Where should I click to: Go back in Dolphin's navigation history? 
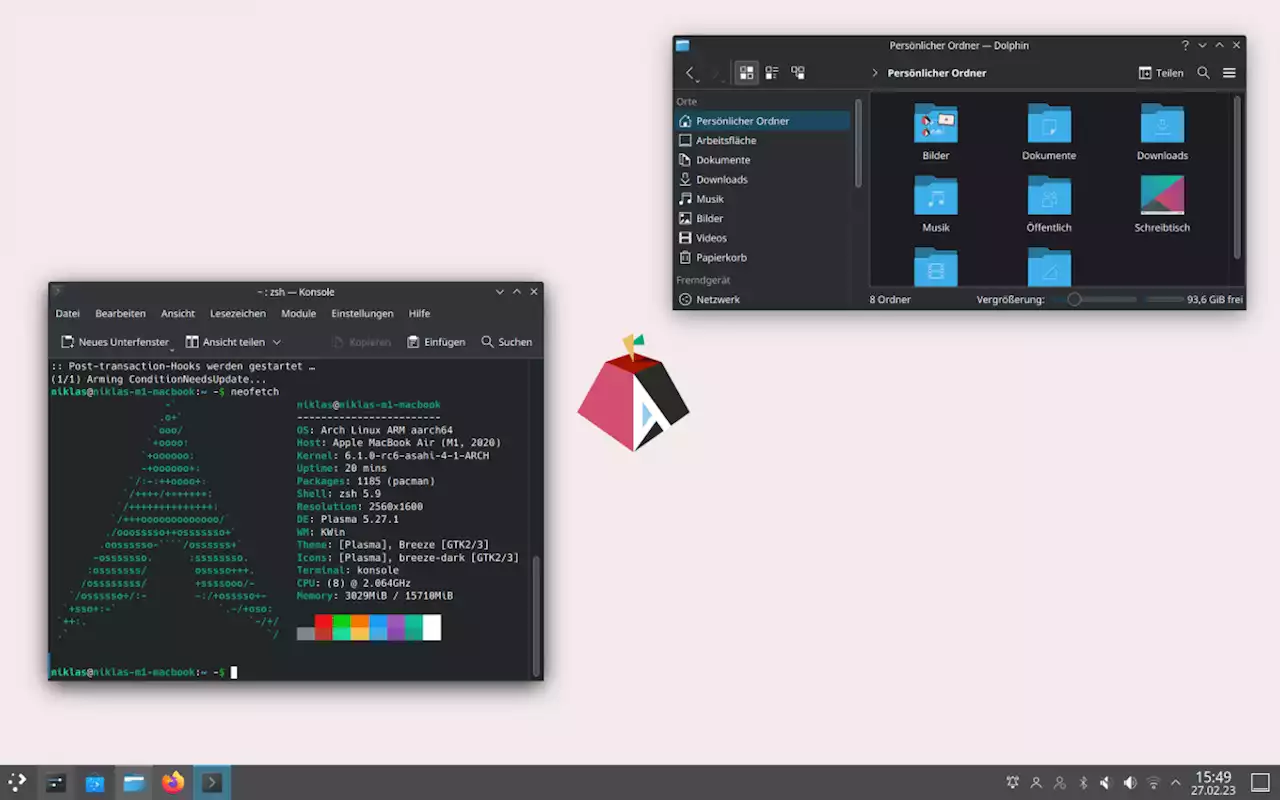click(690, 73)
